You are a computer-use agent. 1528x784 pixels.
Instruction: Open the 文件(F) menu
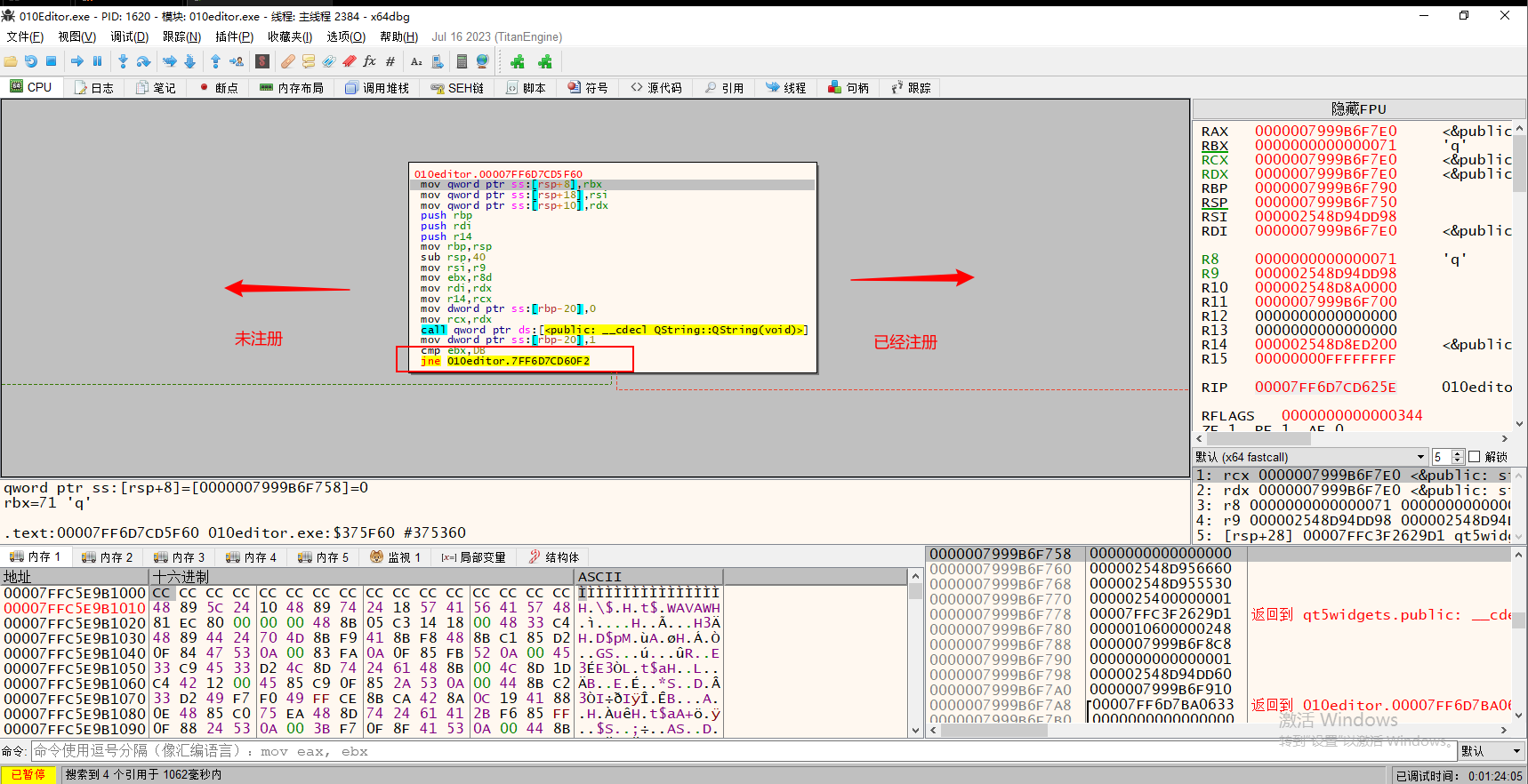click(25, 36)
